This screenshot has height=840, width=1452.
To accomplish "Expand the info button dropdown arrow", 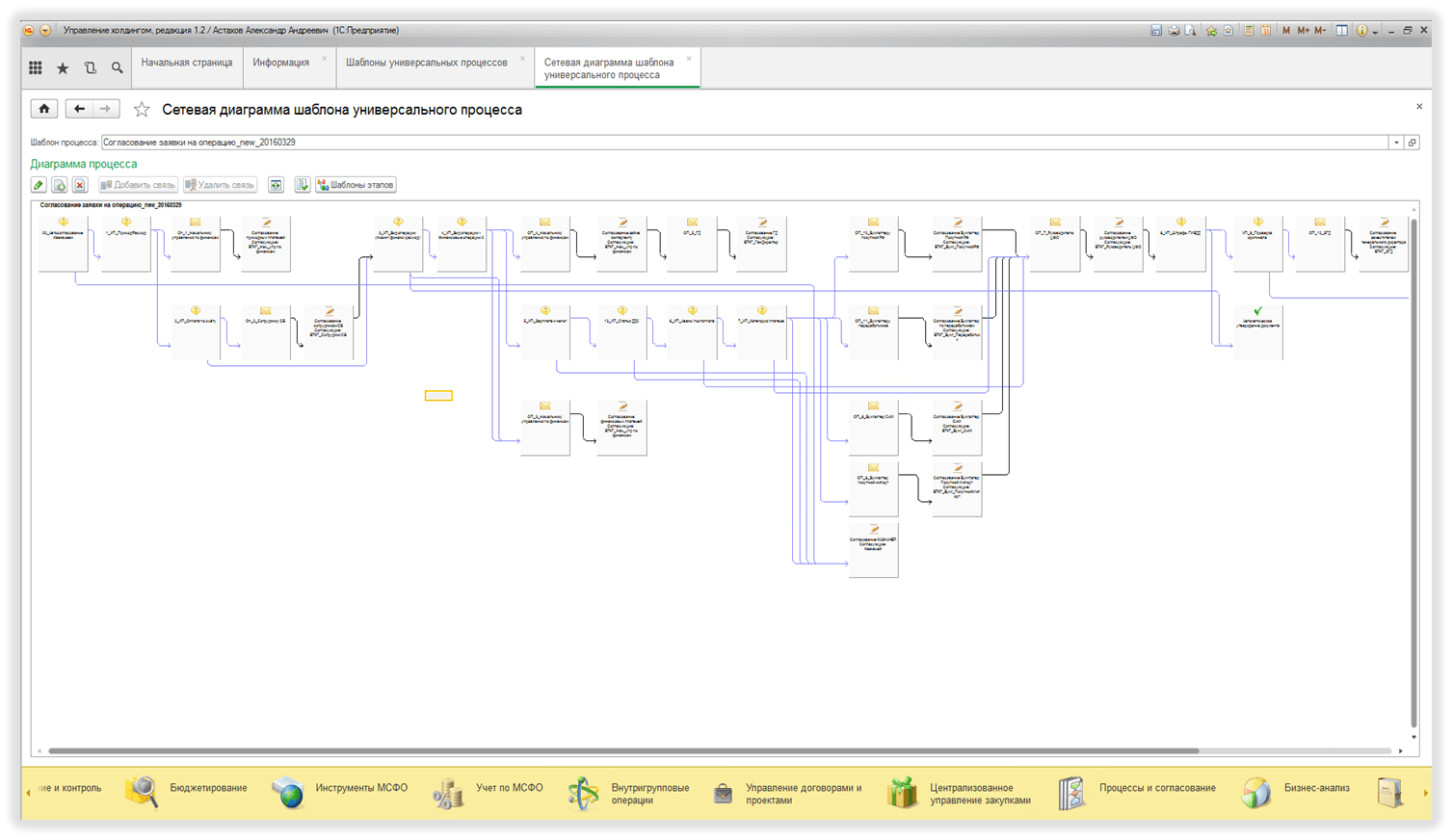I will click(x=1375, y=32).
